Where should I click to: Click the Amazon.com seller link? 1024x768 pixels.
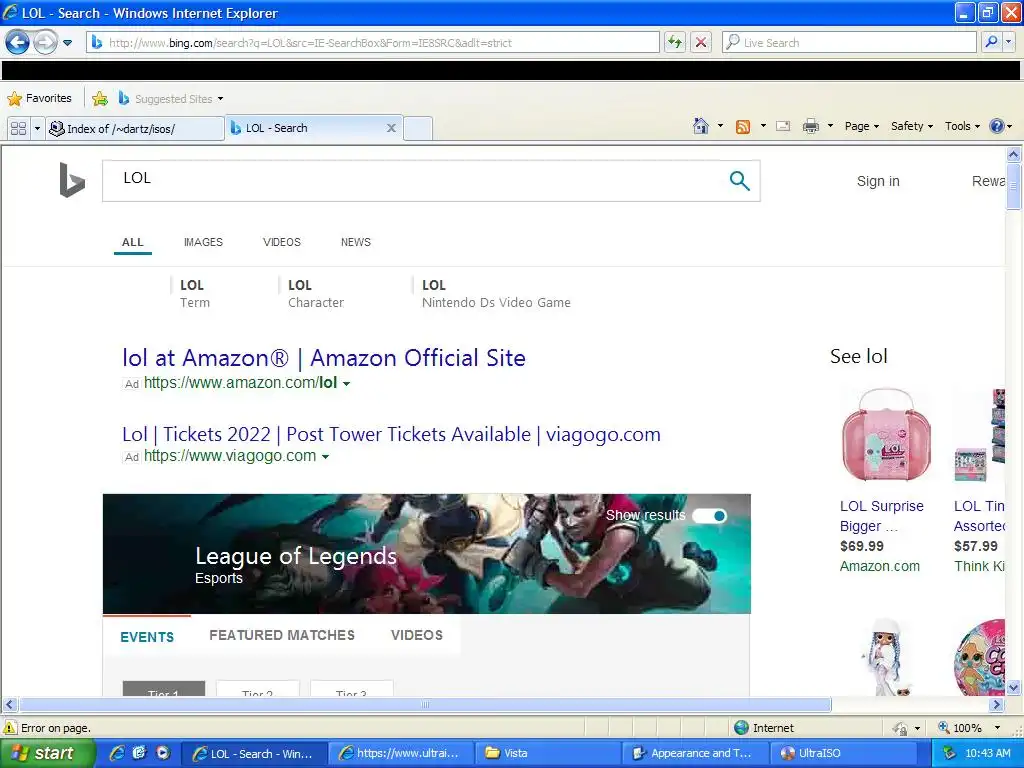pyautogui.click(x=880, y=566)
